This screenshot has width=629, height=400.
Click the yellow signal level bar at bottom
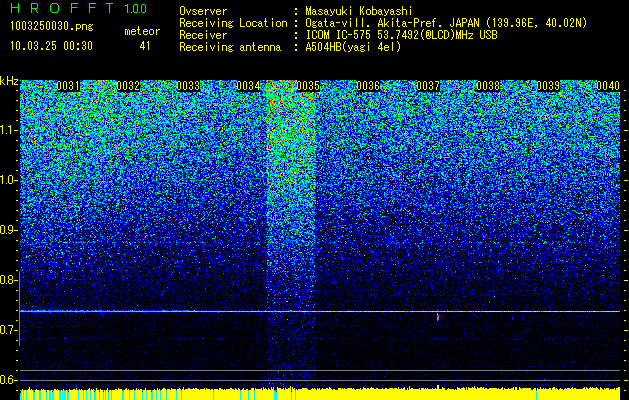tap(320, 394)
